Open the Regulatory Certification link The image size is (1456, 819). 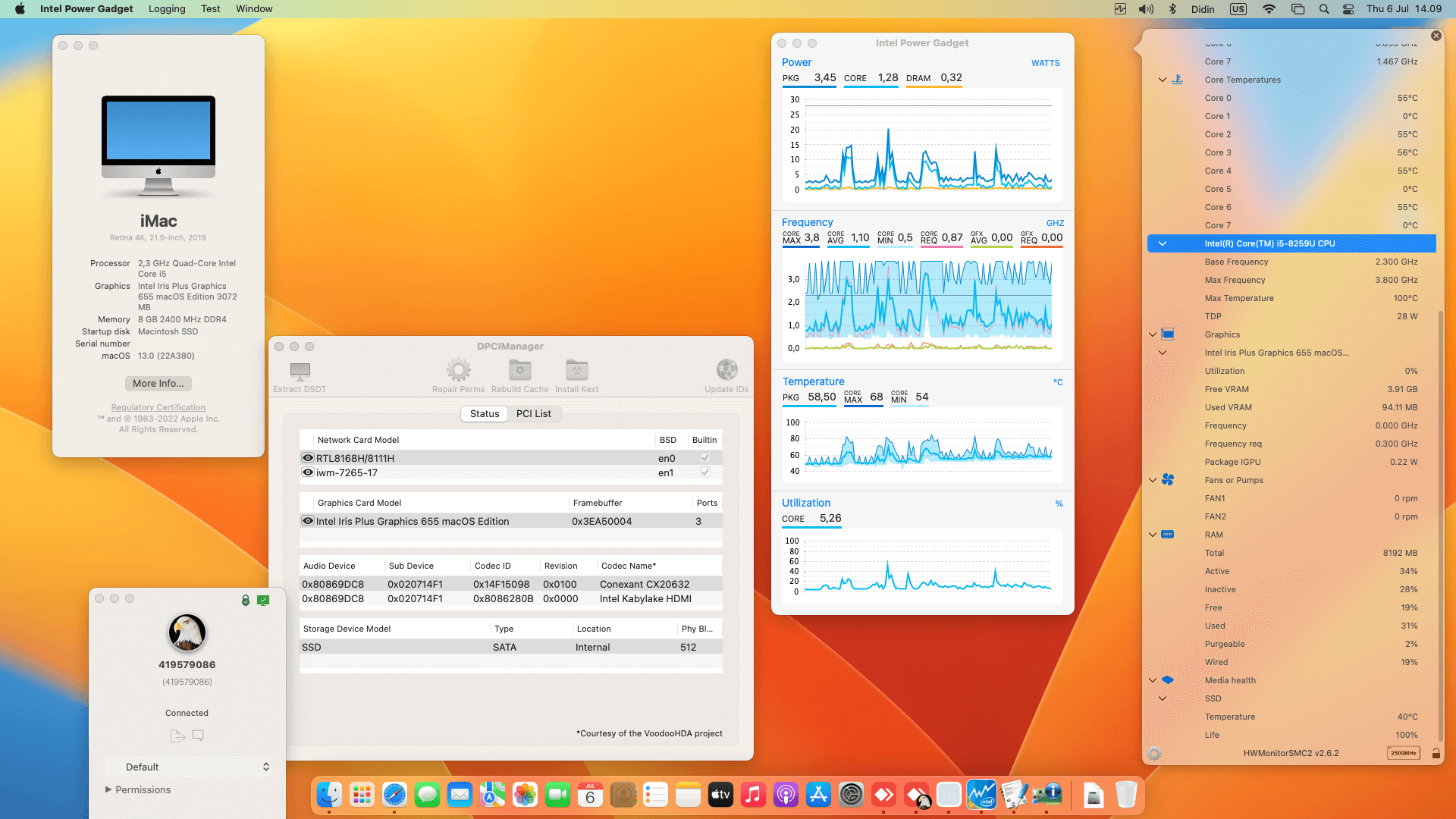coord(158,407)
